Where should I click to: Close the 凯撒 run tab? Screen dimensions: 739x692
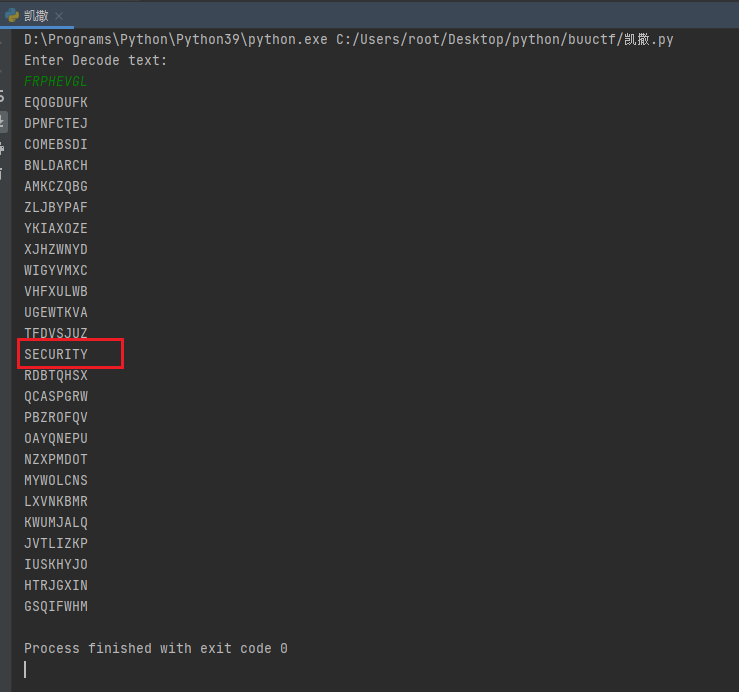tap(59, 16)
